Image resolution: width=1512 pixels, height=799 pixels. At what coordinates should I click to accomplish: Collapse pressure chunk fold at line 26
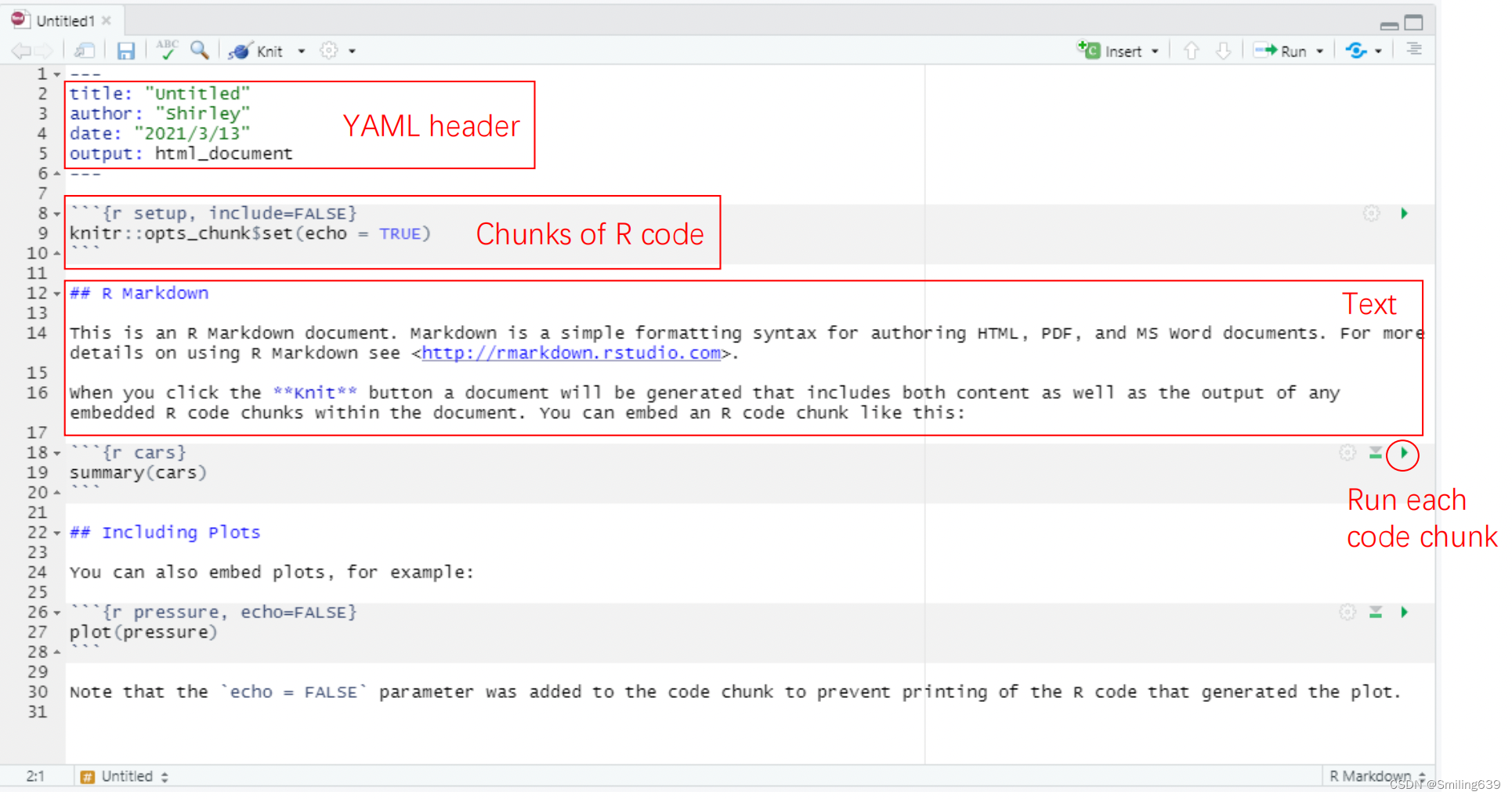click(57, 613)
